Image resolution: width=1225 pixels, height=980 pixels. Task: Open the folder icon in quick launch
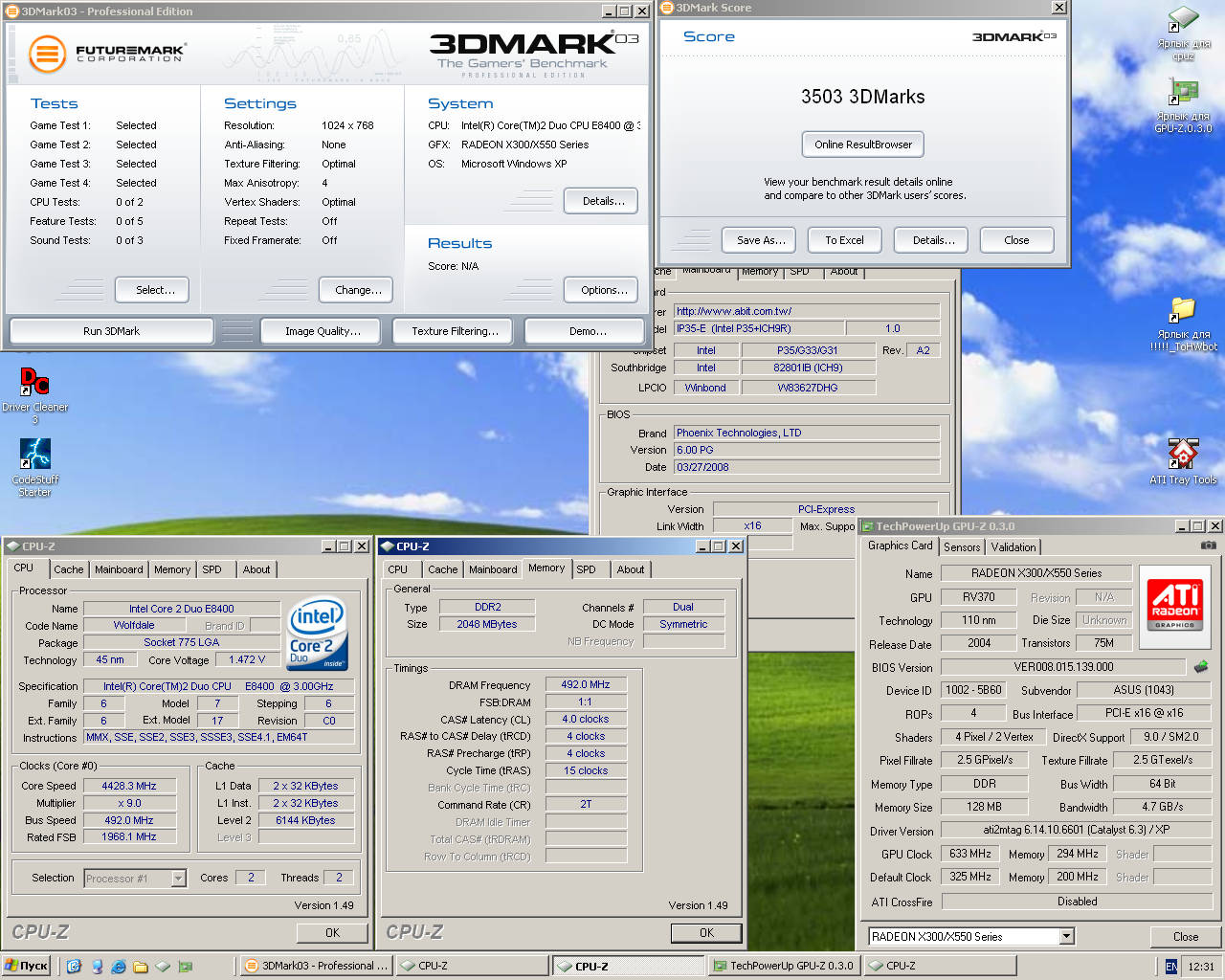[x=141, y=967]
